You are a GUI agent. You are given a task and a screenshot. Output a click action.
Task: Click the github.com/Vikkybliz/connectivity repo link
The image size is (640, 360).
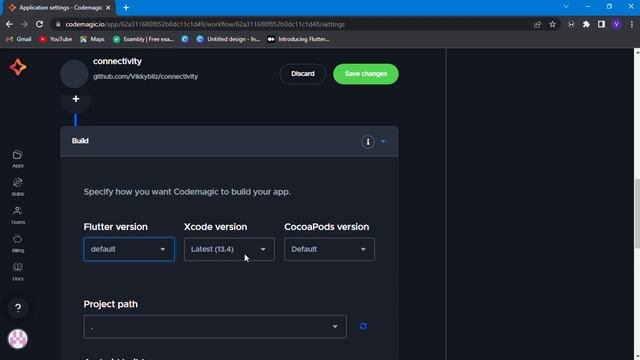click(145, 76)
